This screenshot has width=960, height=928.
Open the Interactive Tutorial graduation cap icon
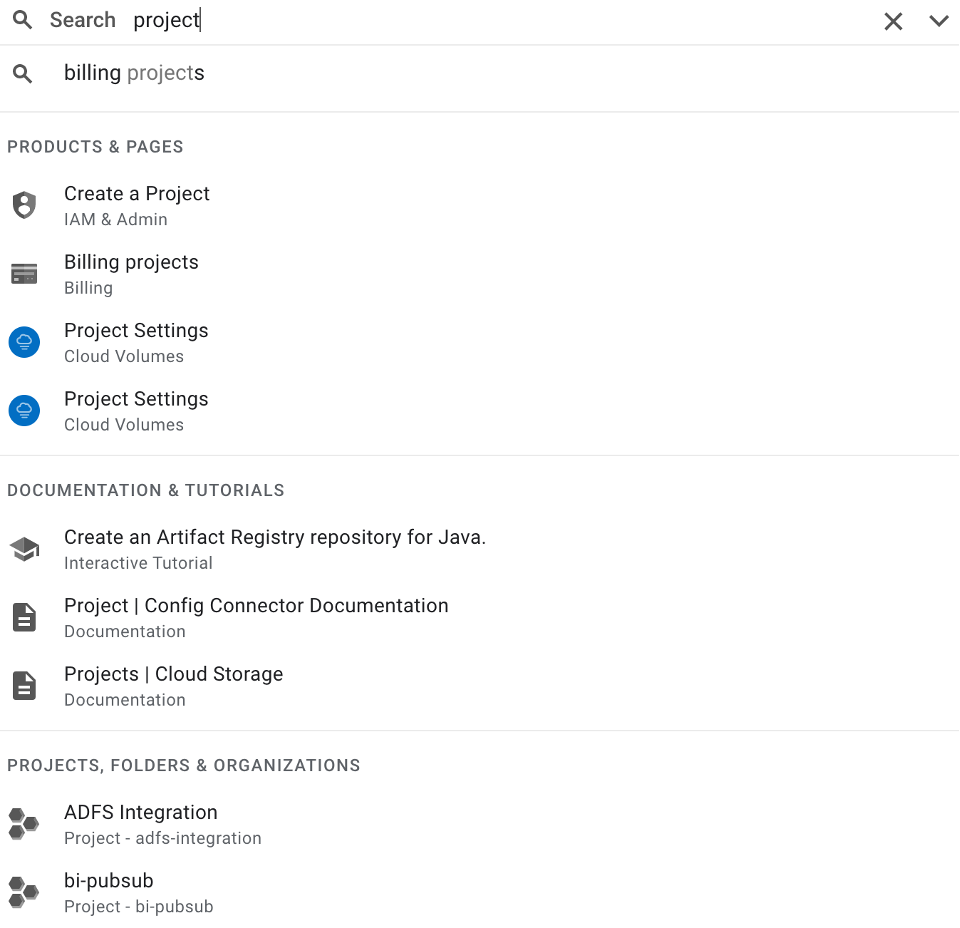click(x=24, y=548)
